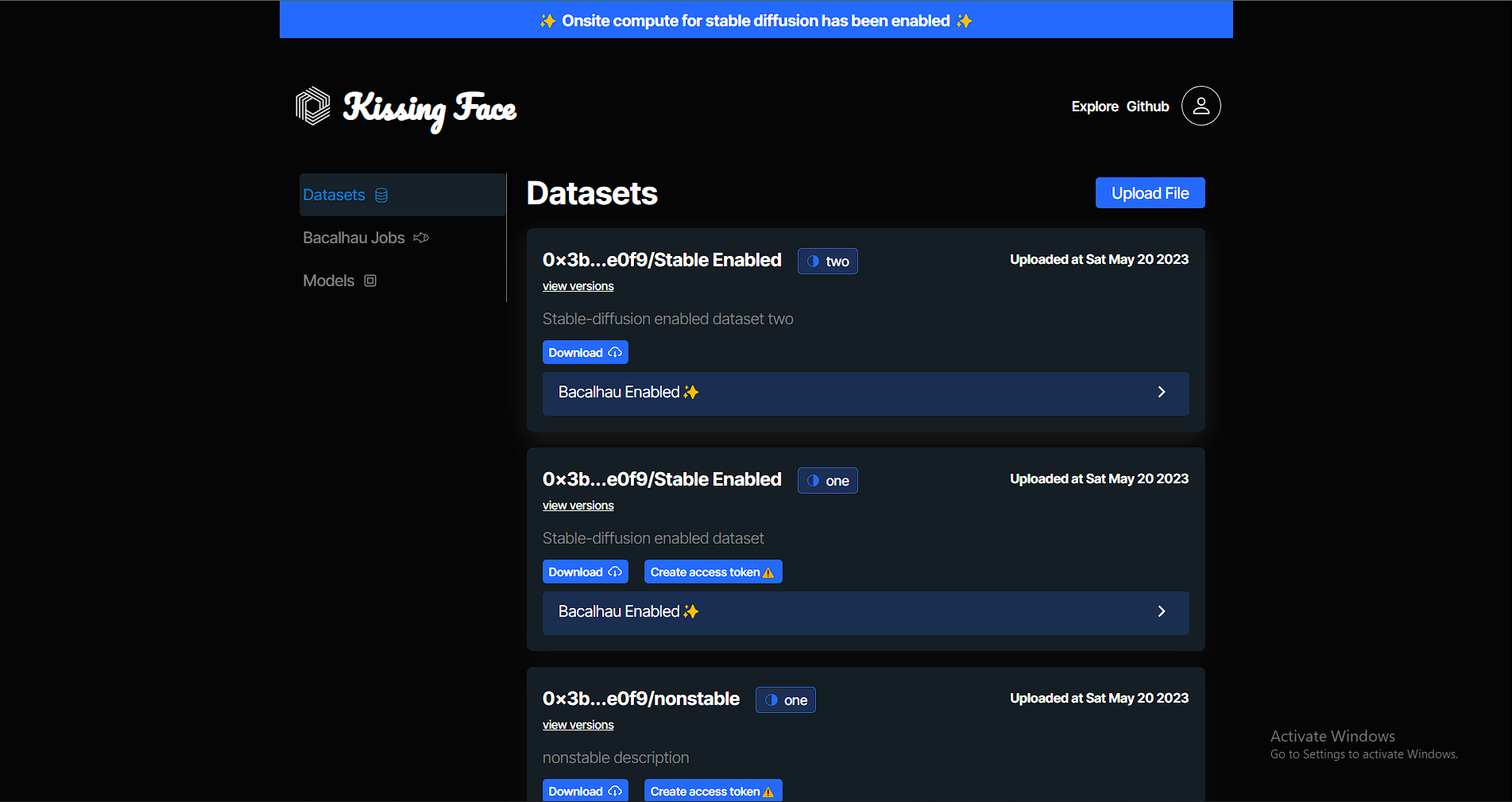Click the Stable Enabled title with version two
Image resolution: width=1512 pixels, height=802 pixels.
click(662, 260)
